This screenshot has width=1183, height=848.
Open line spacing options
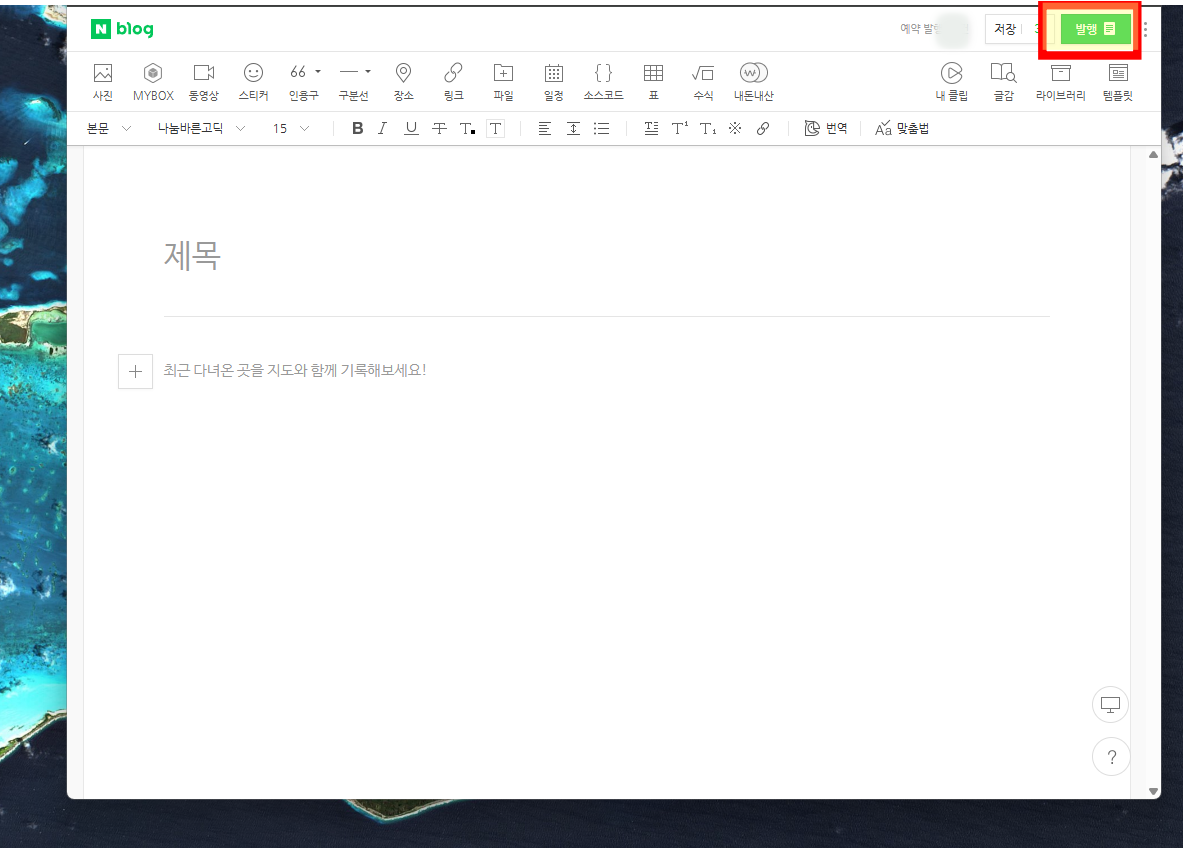click(x=573, y=128)
